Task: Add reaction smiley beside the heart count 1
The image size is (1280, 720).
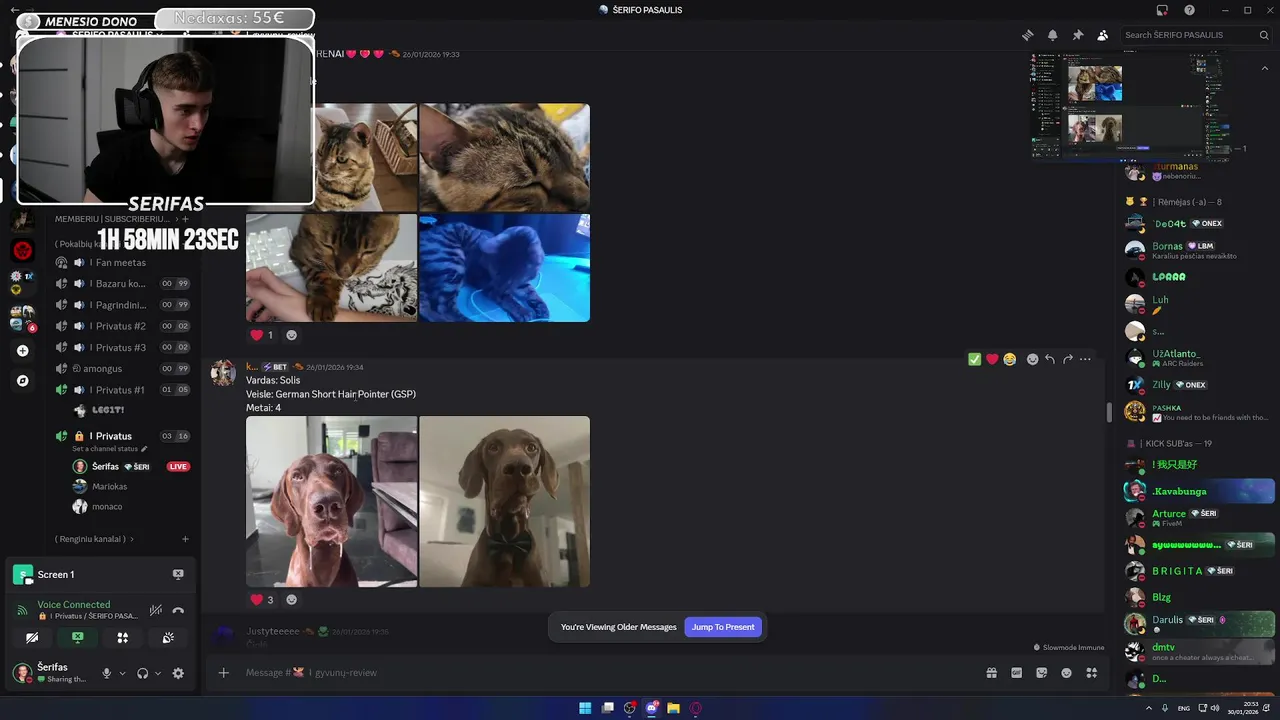Action: (291, 335)
